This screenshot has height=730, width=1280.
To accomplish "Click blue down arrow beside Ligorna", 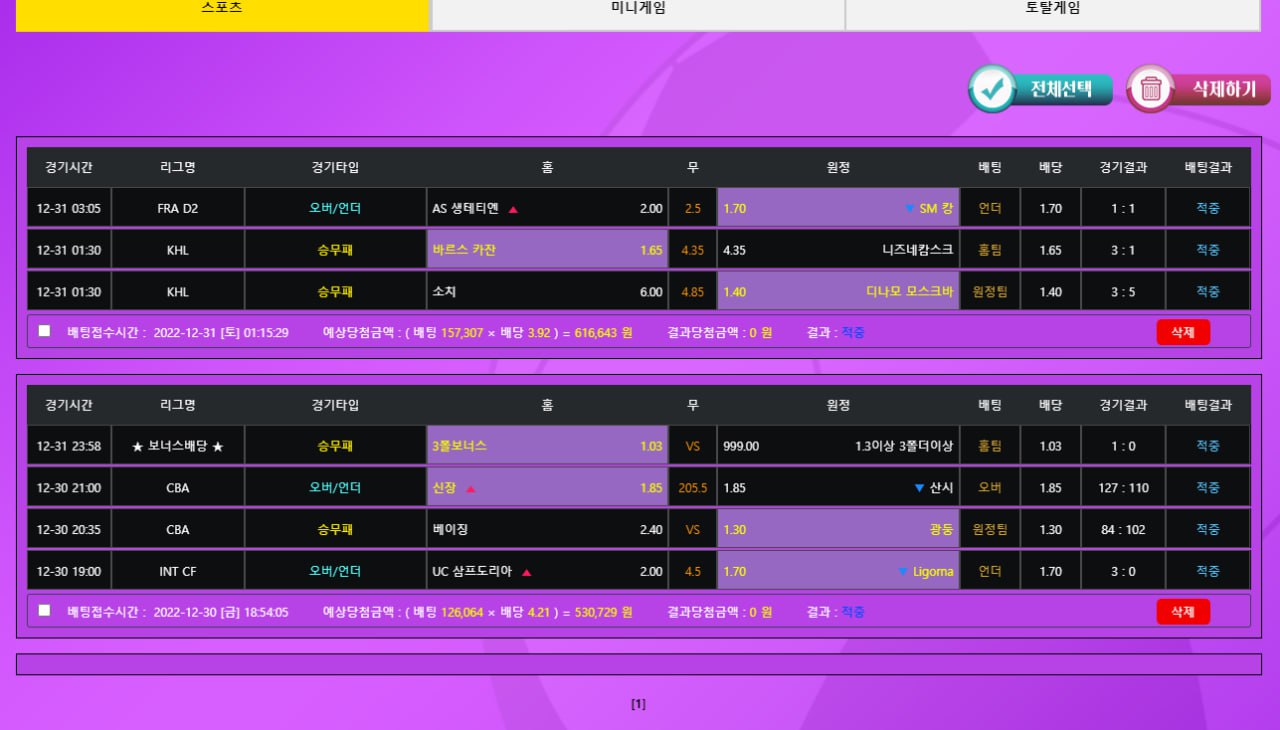I will point(903,572).
